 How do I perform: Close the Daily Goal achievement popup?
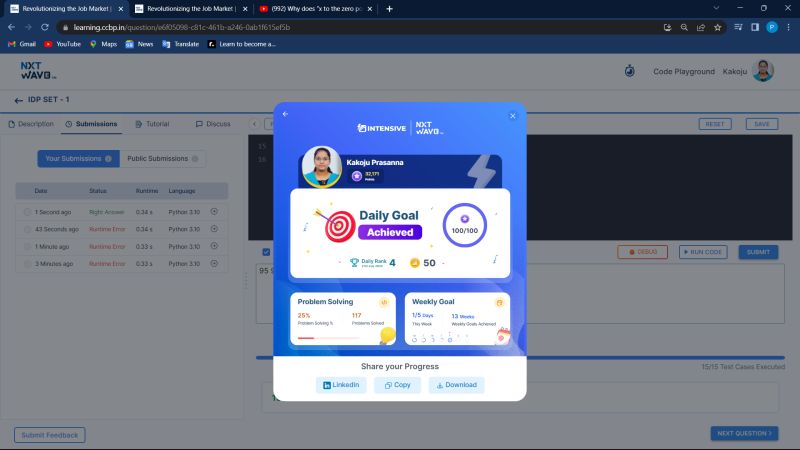pos(513,116)
